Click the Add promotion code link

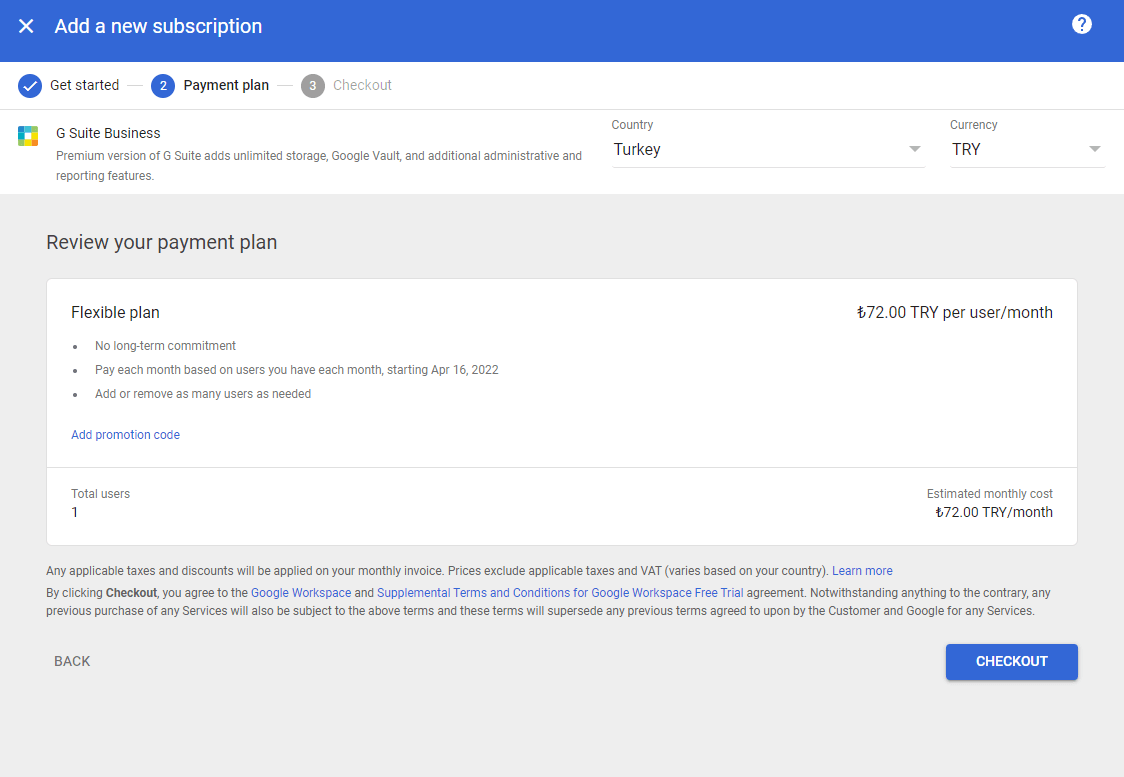pyautogui.click(x=125, y=435)
